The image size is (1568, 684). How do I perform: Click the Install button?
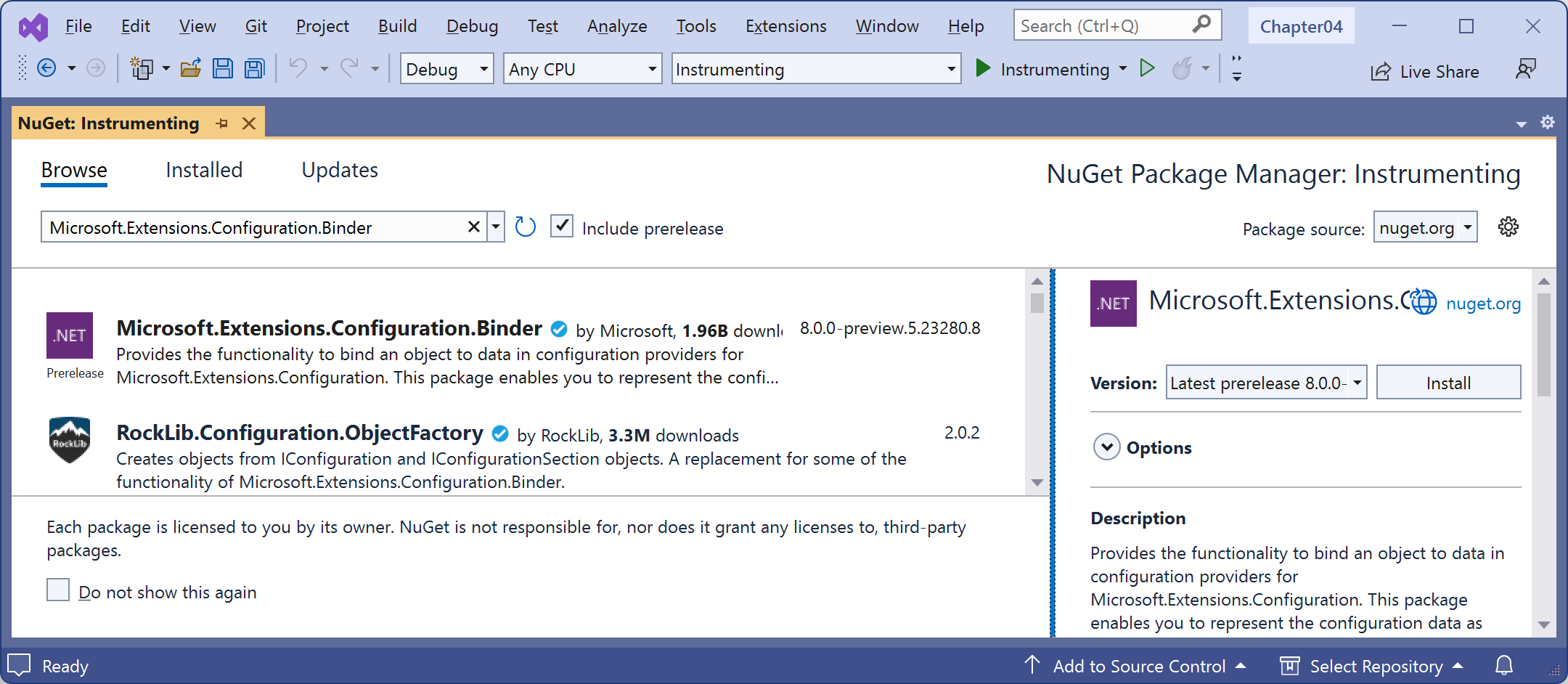1448,382
